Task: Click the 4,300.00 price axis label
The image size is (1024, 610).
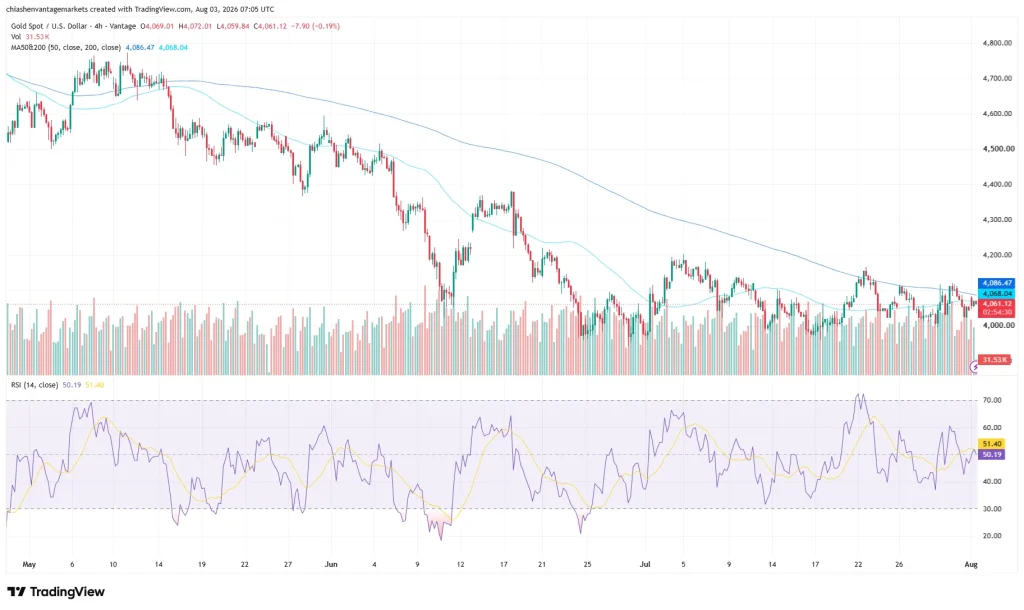Action: [998, 219]
